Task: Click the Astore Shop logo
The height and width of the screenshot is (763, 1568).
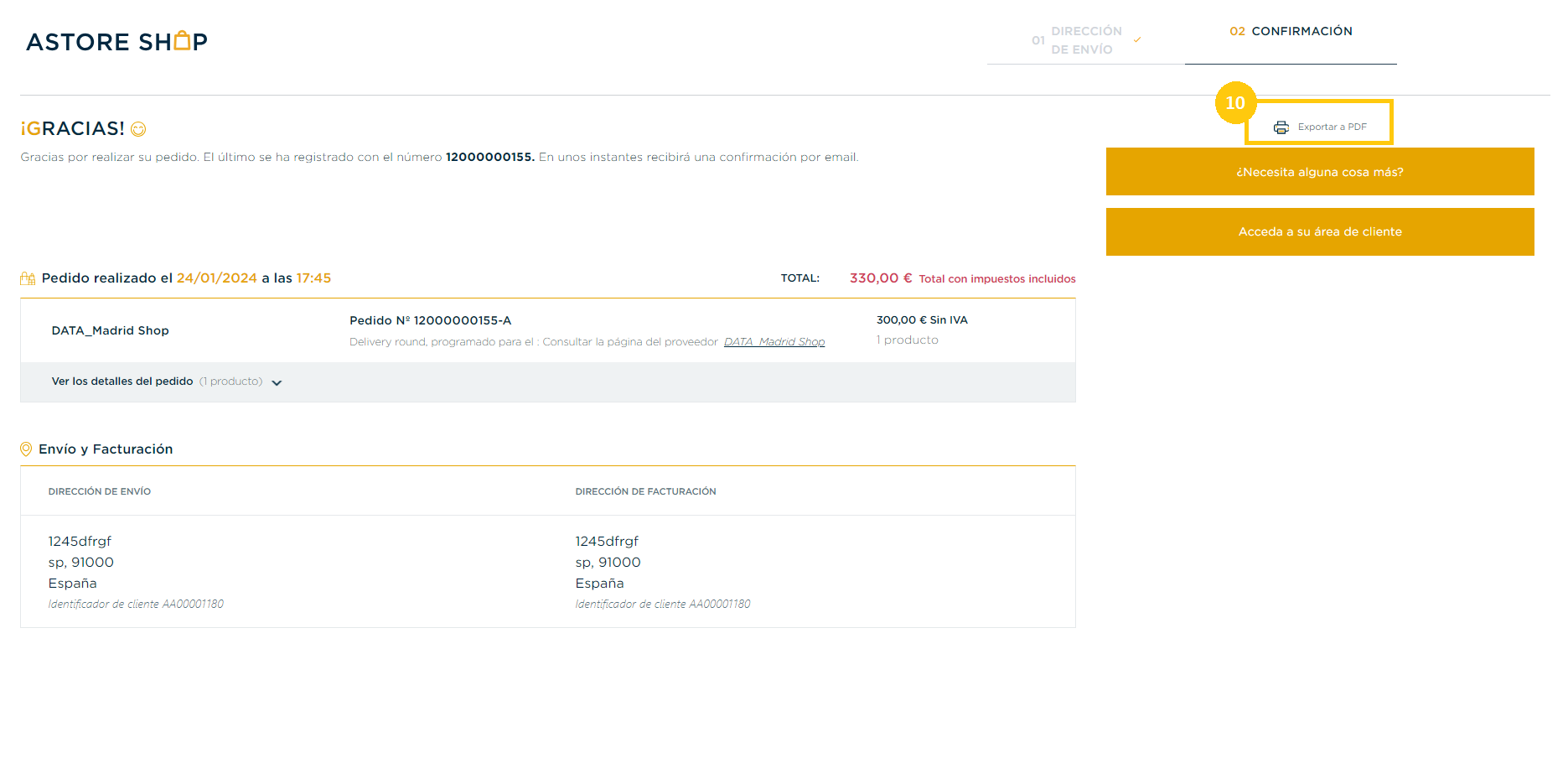Action: coord(116,41)
